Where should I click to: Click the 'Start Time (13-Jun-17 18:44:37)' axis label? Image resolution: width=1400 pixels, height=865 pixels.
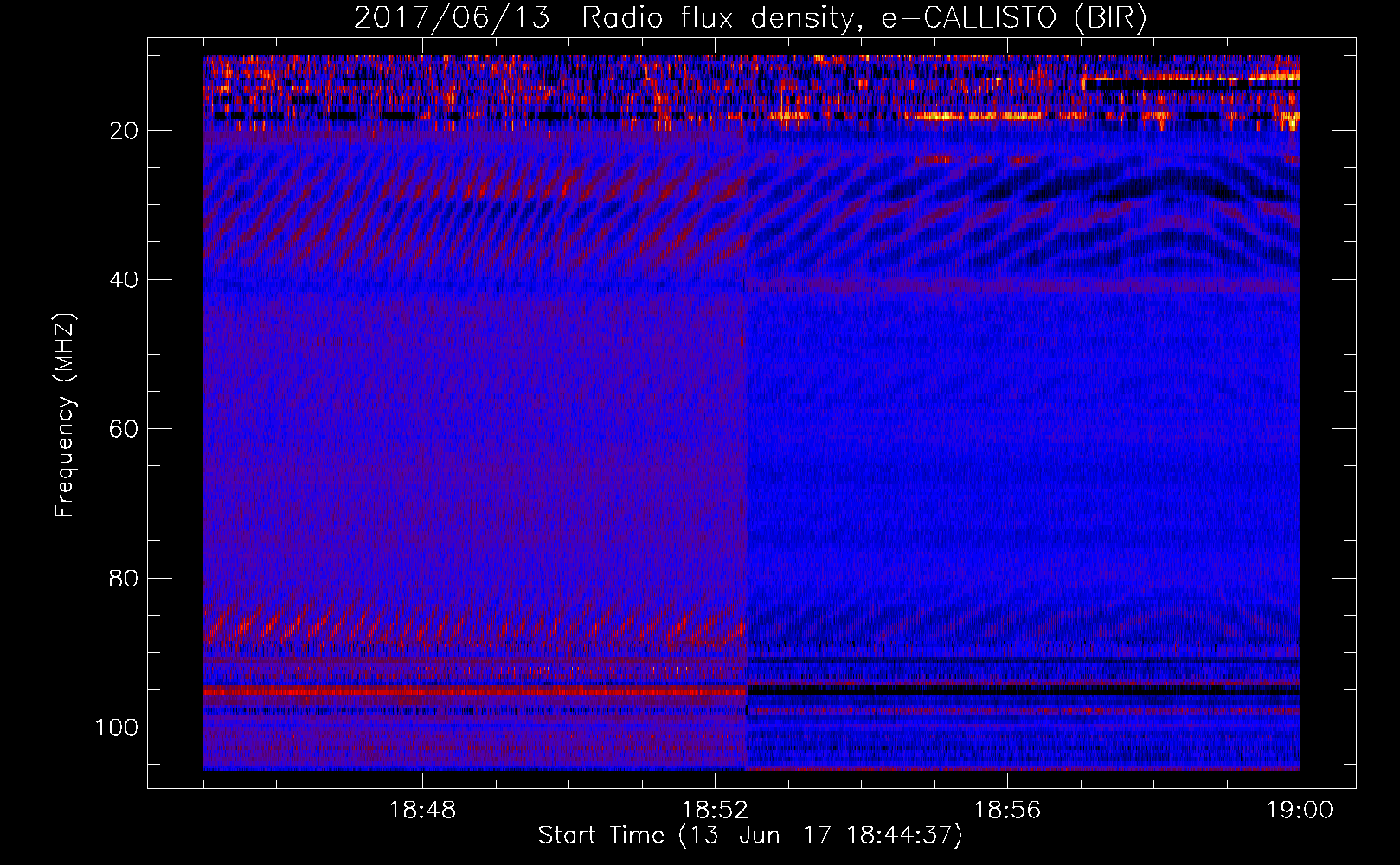point(750,836)
